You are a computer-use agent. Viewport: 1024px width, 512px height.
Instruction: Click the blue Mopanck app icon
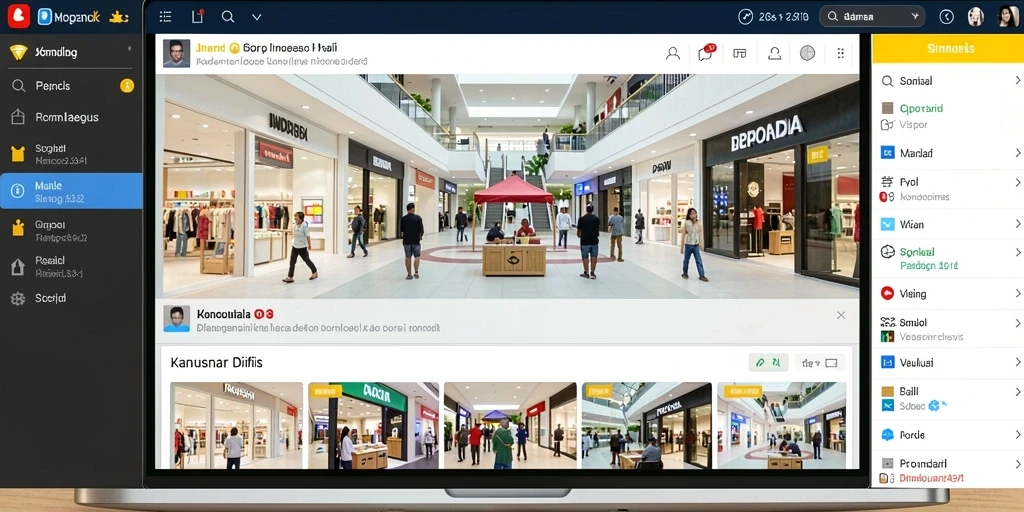pyautogui.click(x=45, y=18)
